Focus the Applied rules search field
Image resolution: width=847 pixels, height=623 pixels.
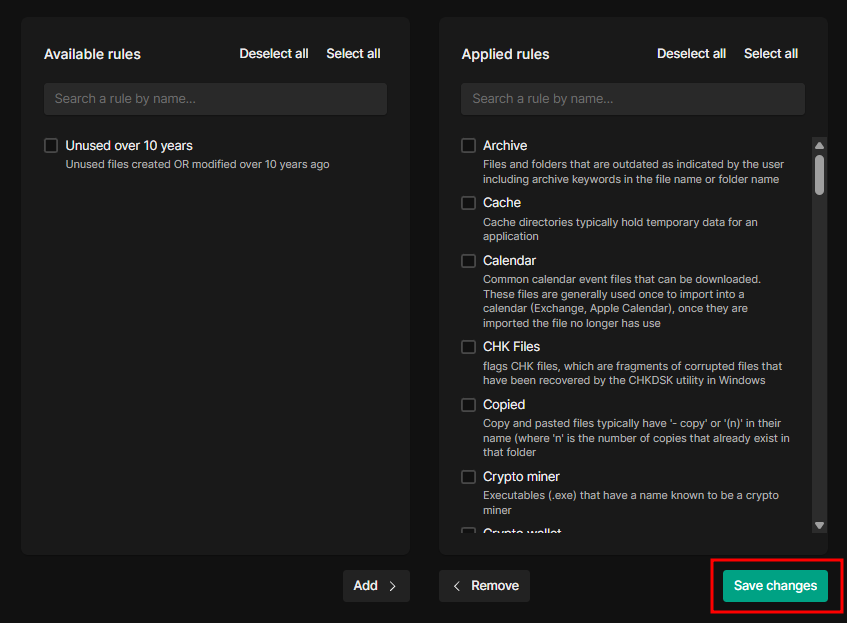click(632, 99)
